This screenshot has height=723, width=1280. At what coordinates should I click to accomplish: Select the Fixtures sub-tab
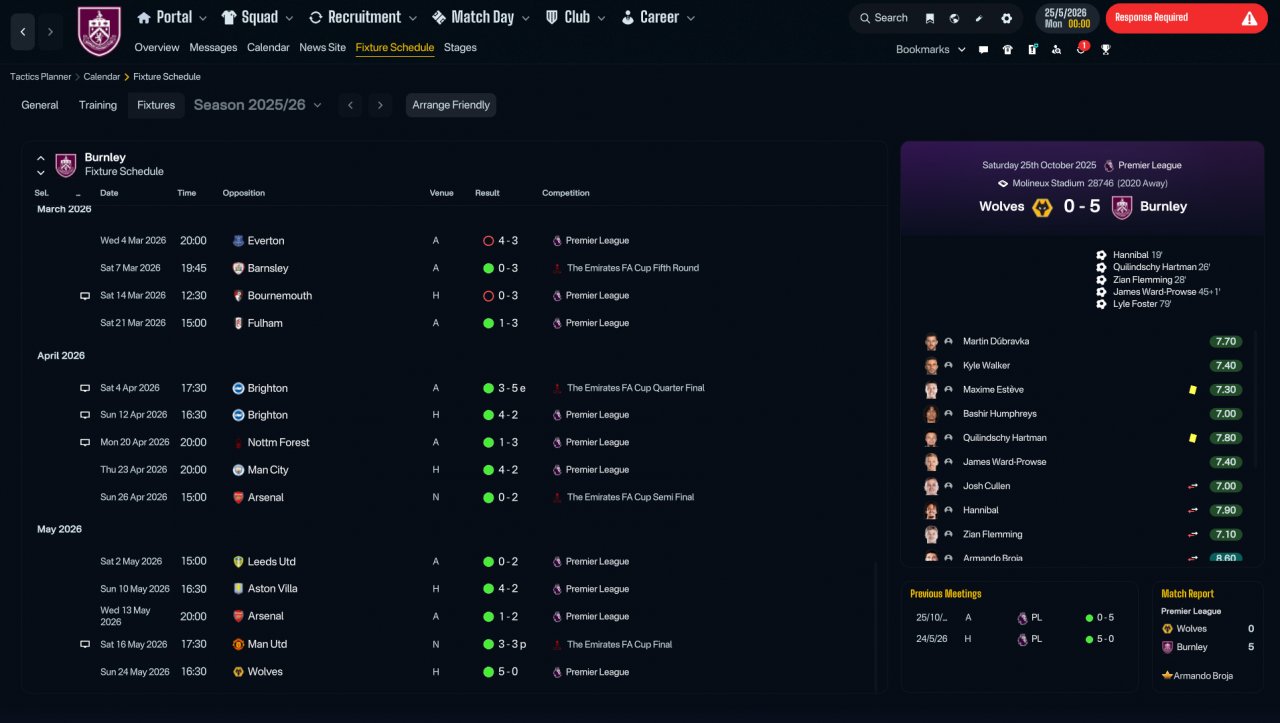coord(156,105)
